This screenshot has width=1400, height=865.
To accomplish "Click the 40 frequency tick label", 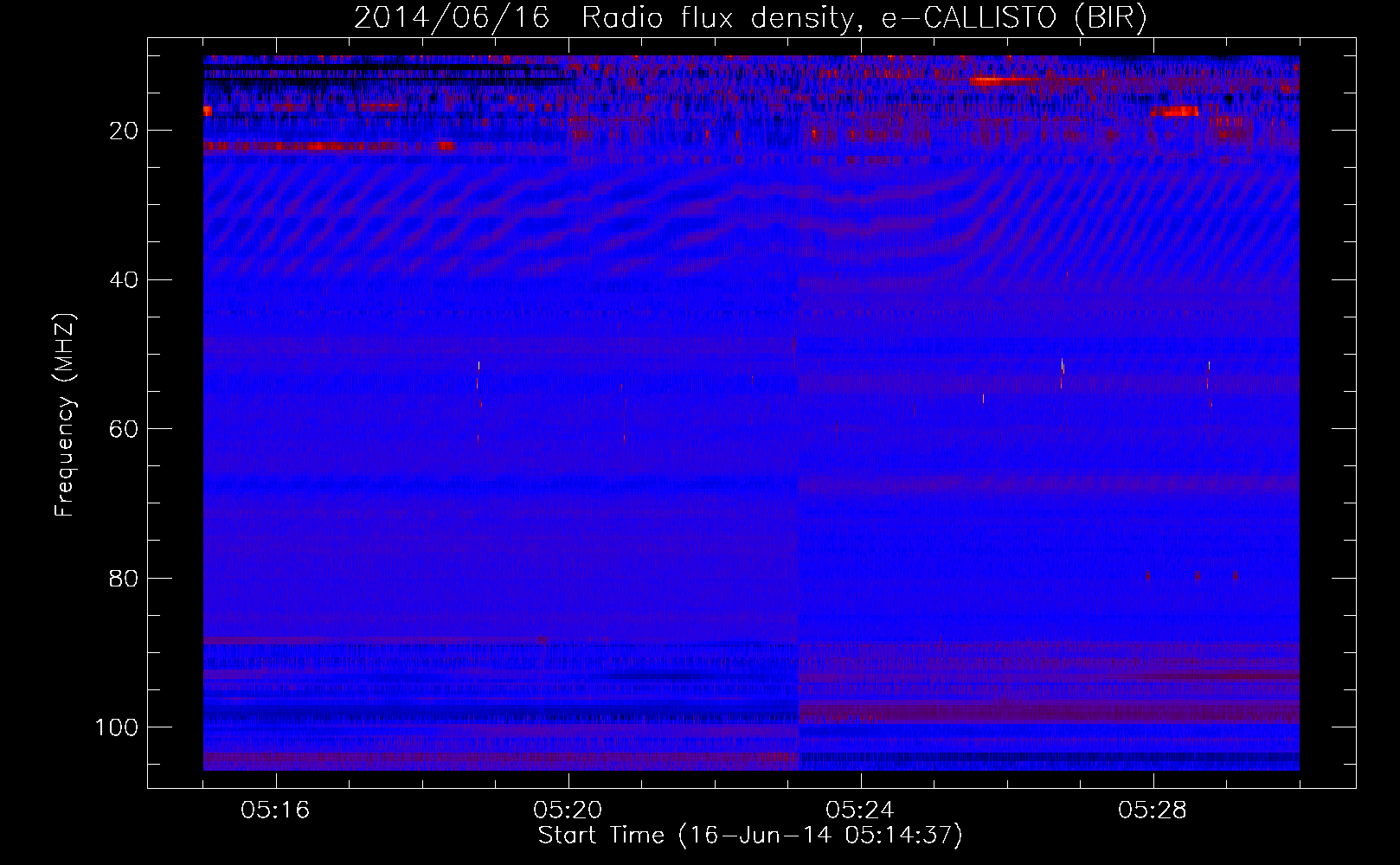I will point(125,280).
